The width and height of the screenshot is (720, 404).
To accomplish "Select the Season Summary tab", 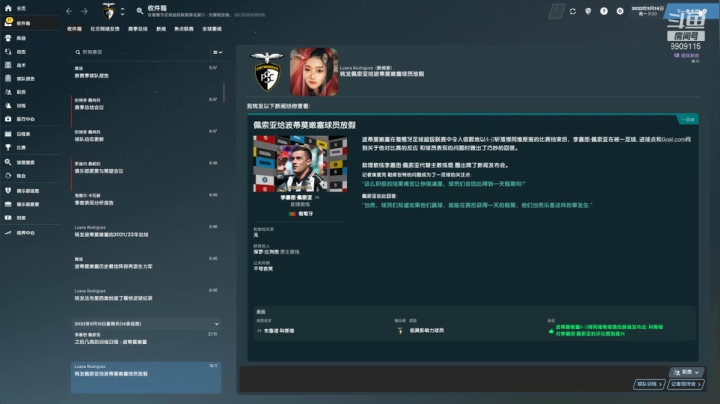I will pos(138,29).
